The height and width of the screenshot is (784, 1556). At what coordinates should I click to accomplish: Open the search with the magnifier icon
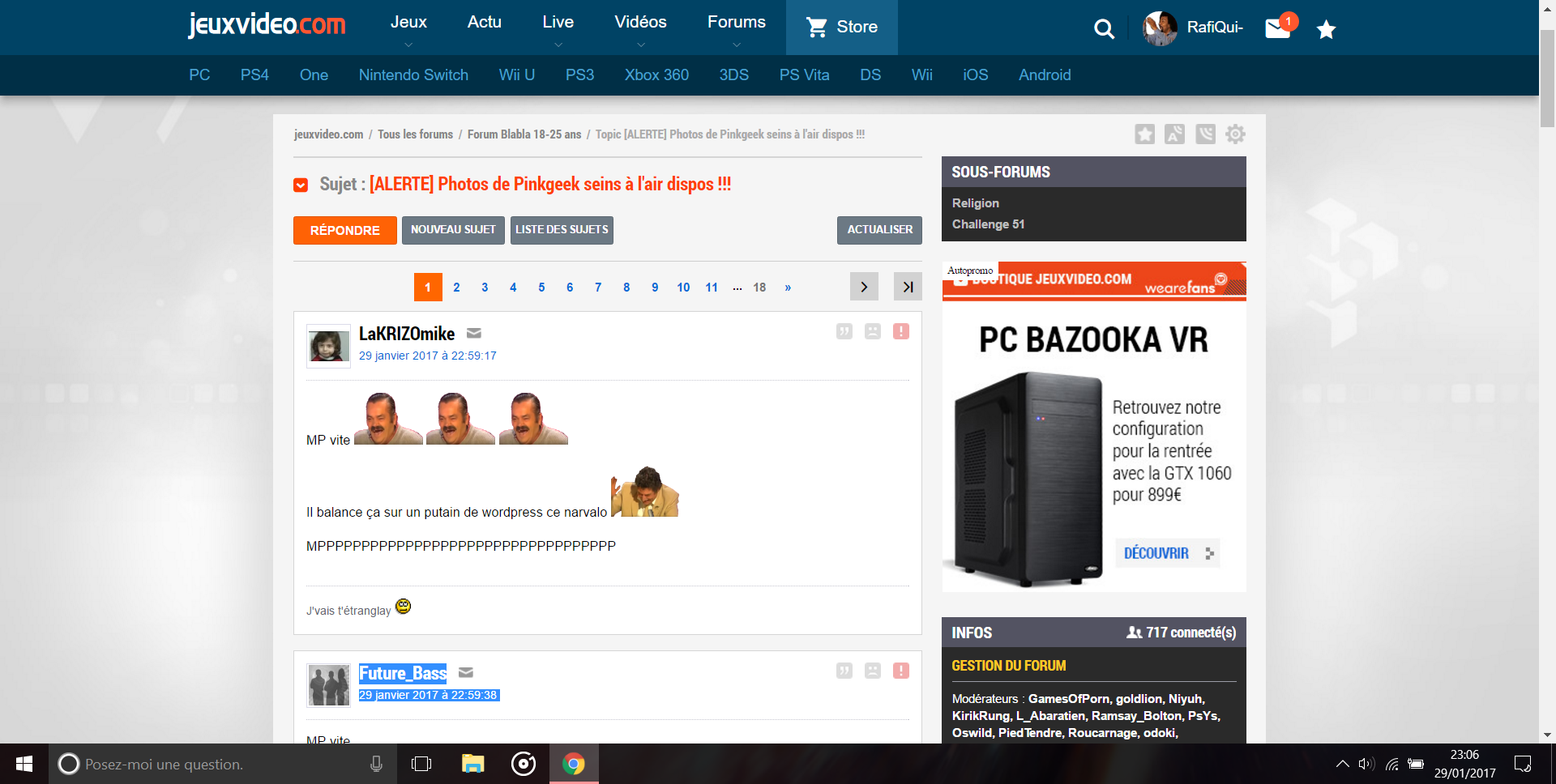pyautogui.click(x=1104, y=28)
